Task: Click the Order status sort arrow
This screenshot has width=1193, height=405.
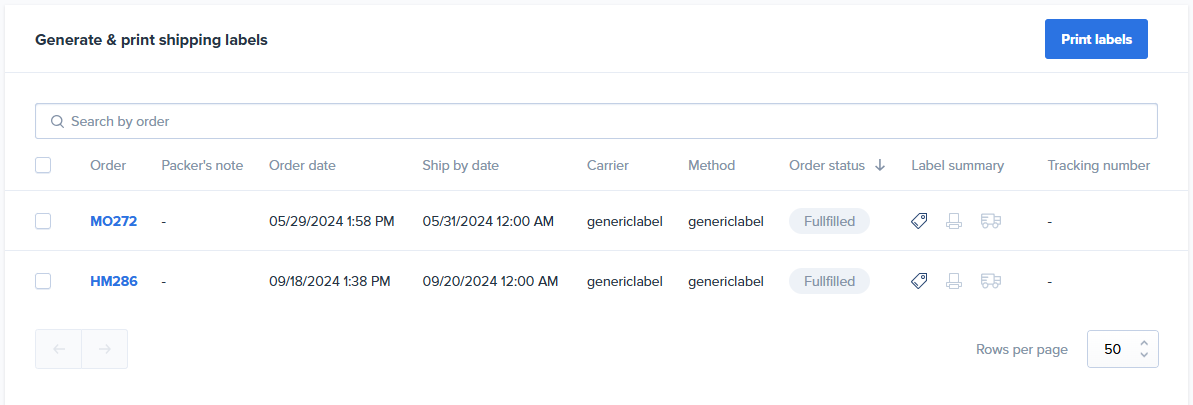Action: (x=880, y=165)
